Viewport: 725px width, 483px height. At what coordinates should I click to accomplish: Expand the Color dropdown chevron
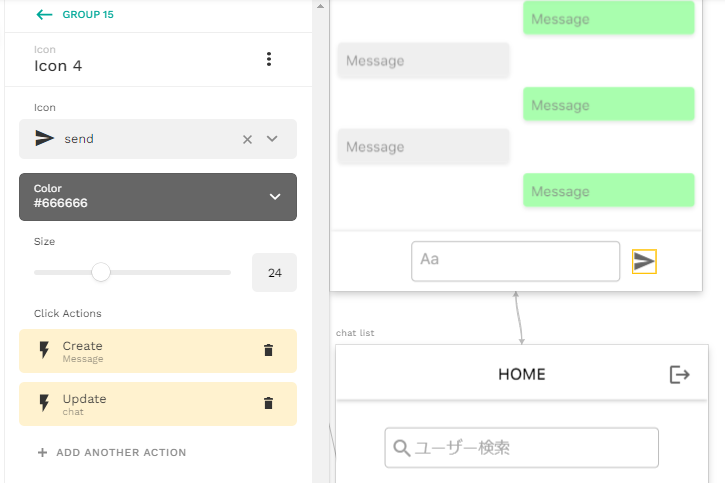coord(275,197)
